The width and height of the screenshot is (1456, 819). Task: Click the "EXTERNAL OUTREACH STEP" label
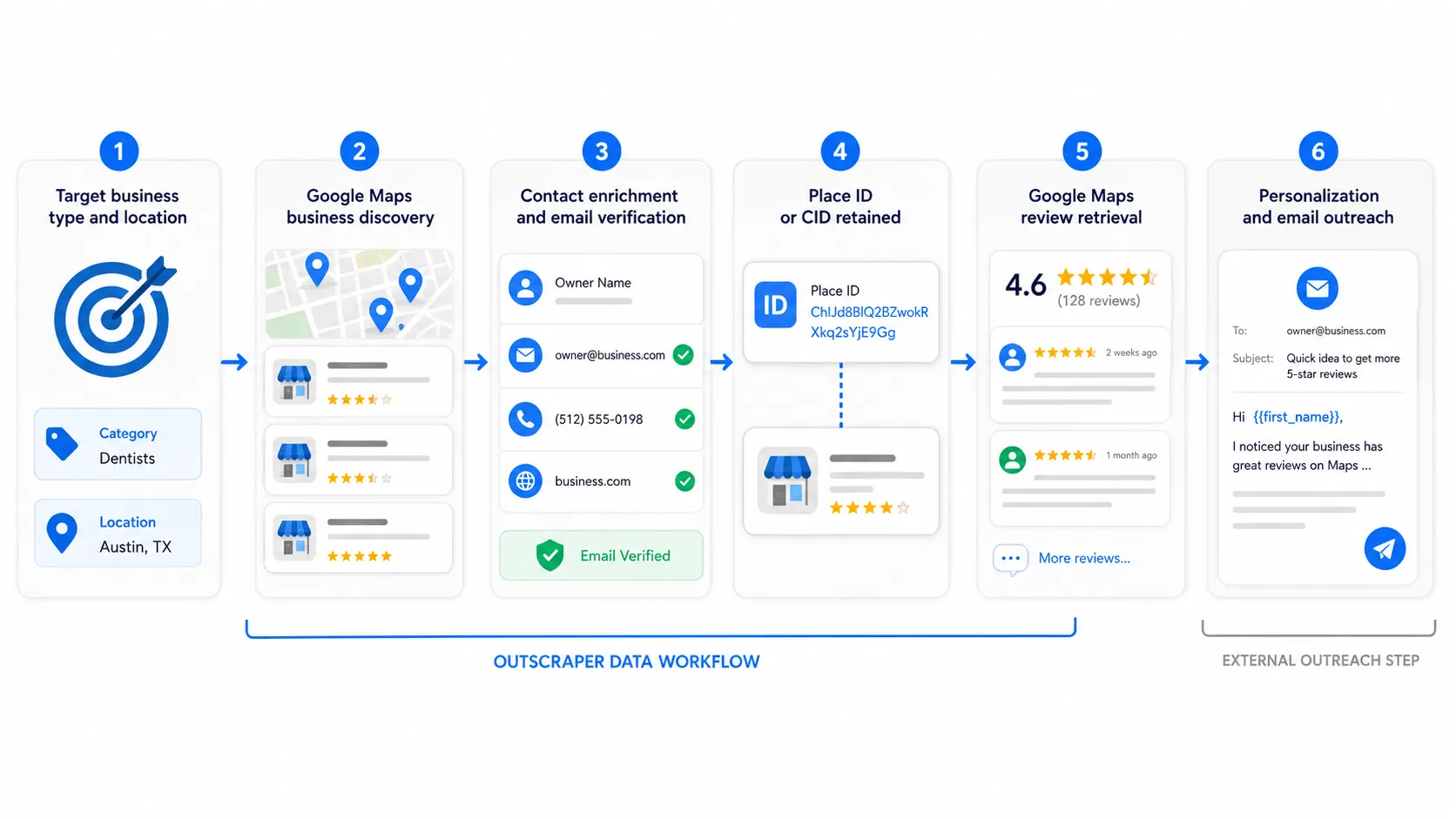click(1320, 661)
